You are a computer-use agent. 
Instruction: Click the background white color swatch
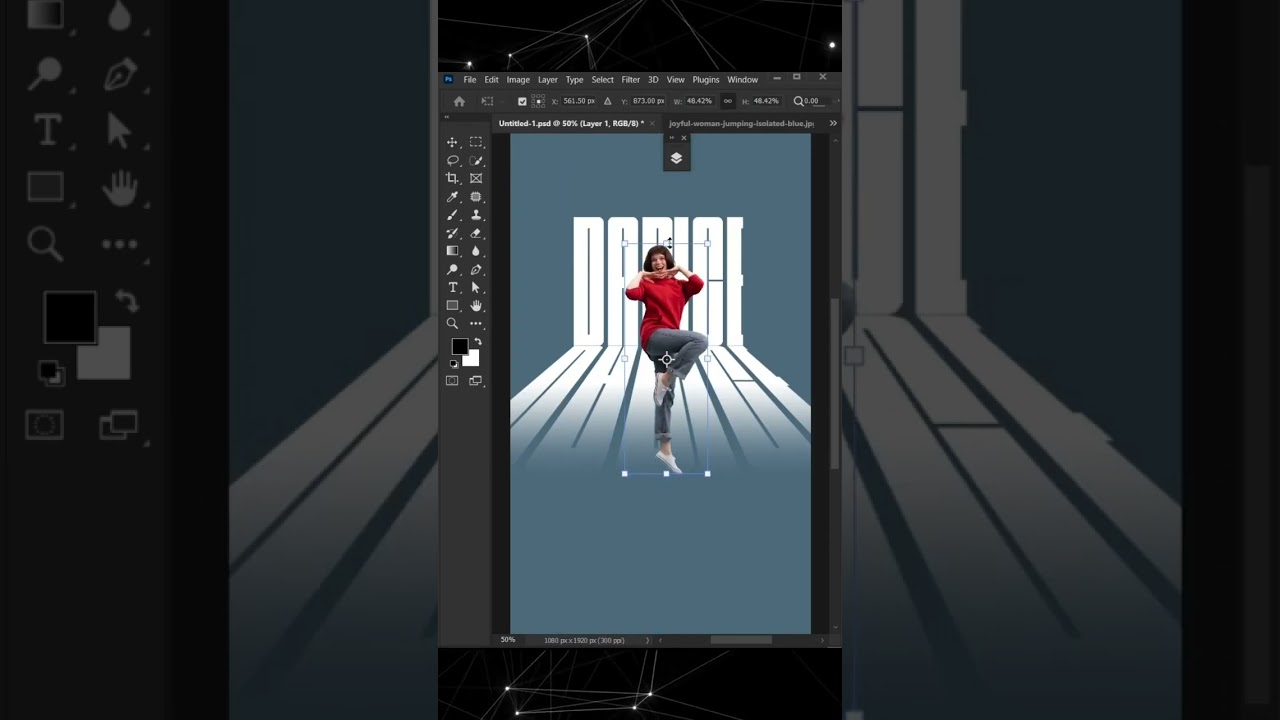pyautogui.click(x=472, y=359)
